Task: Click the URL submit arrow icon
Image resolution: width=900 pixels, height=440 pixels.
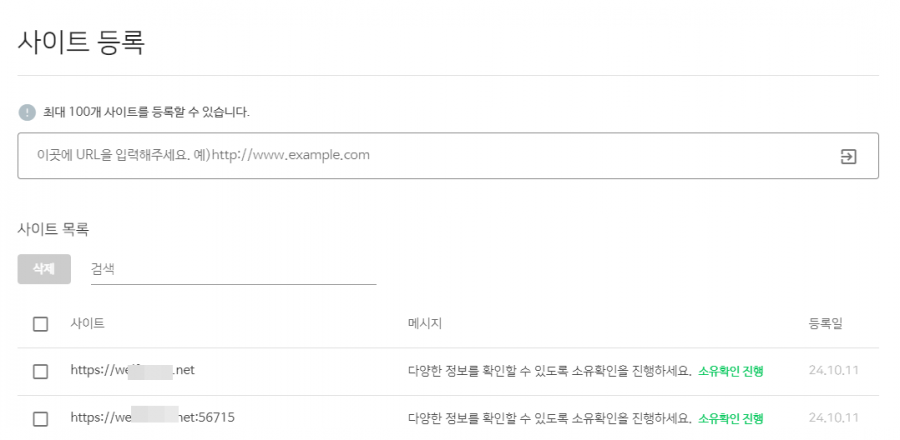Action: click(x=848, y=156)
